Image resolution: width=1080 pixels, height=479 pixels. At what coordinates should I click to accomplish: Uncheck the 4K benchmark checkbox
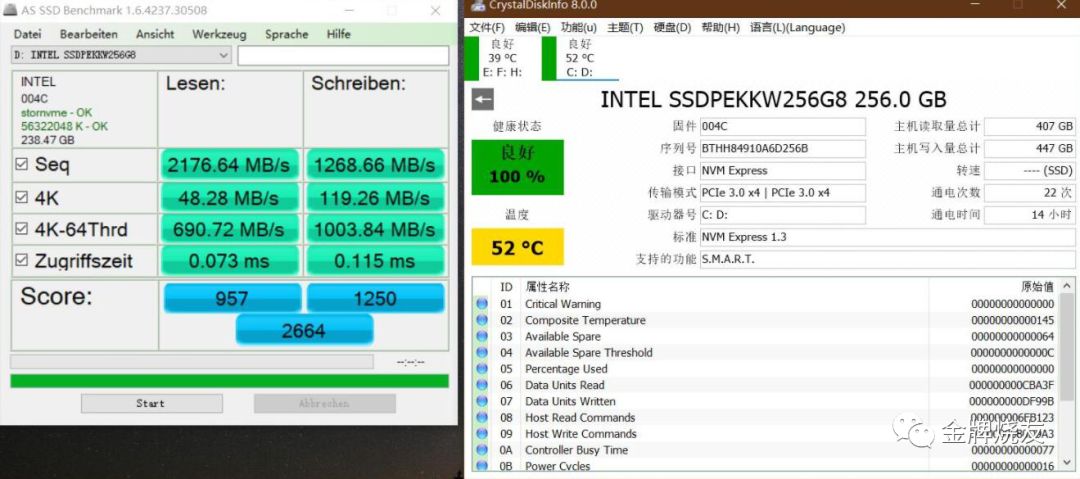[x=21, y=198]
